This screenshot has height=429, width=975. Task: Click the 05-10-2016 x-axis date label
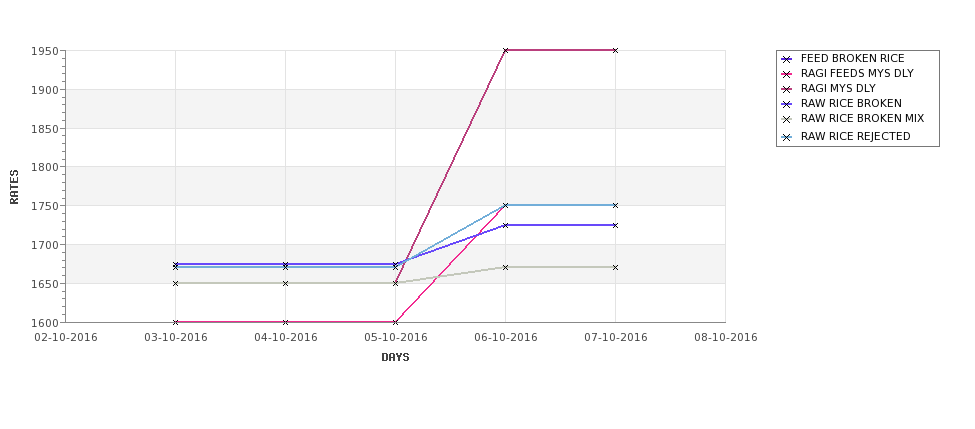point(395,338)
